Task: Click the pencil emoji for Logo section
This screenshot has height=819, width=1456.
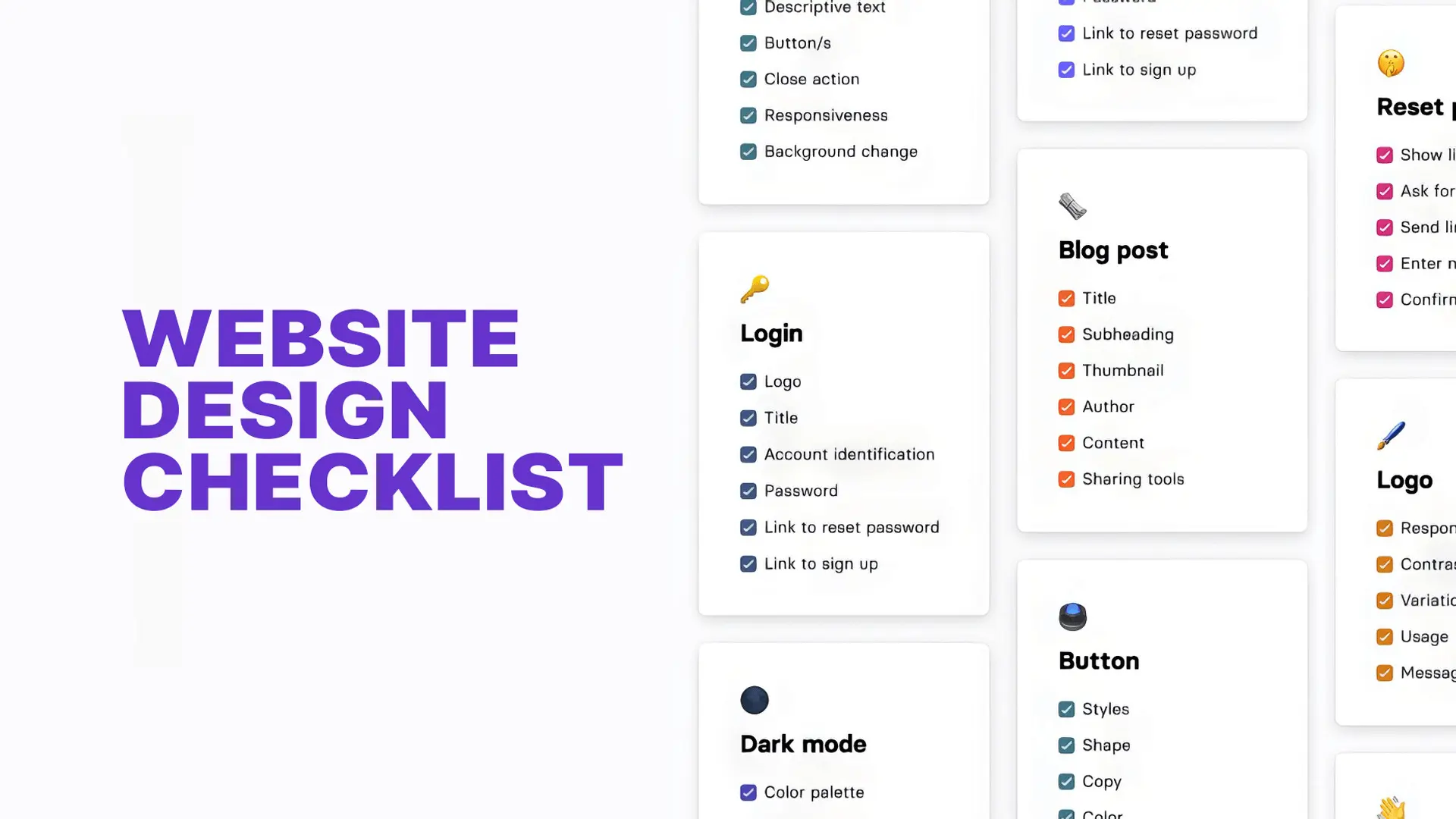Action: tap(1390, 435)
